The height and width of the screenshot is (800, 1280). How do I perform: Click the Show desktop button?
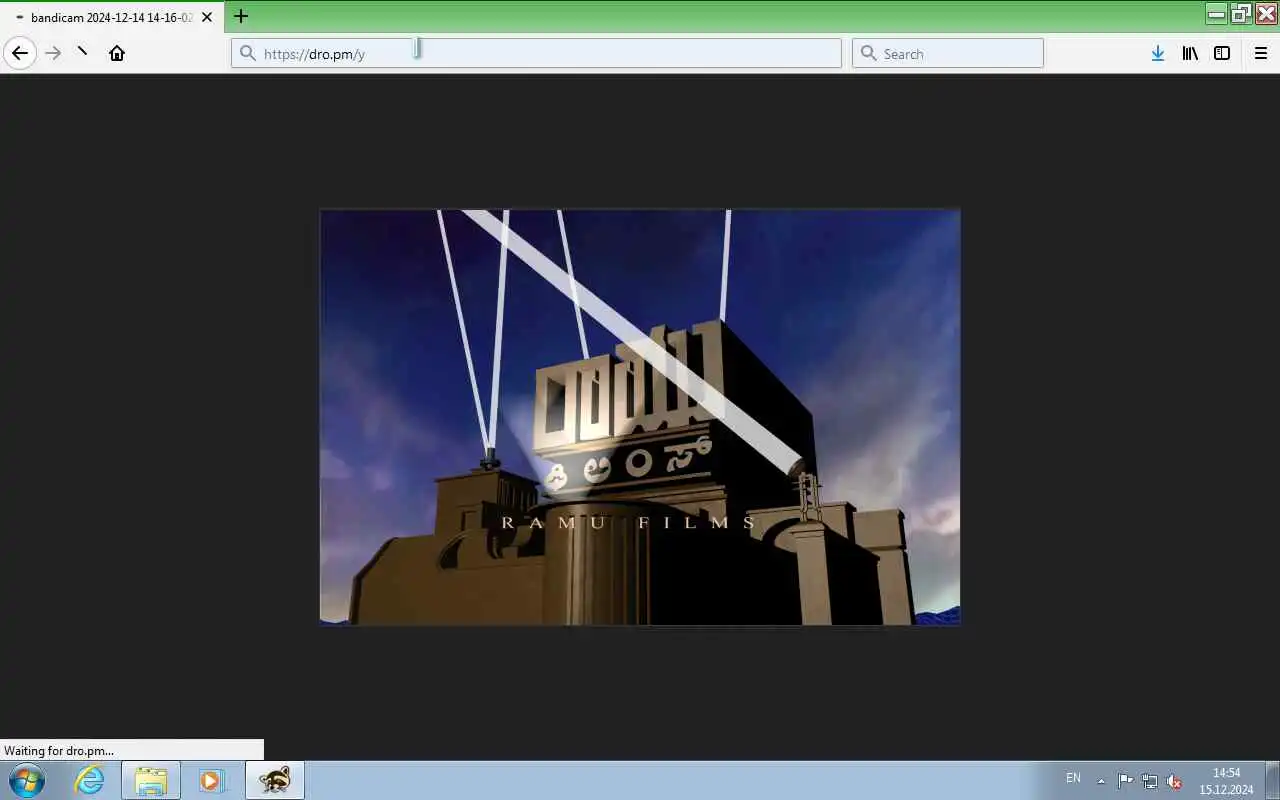click(1272, 780)
